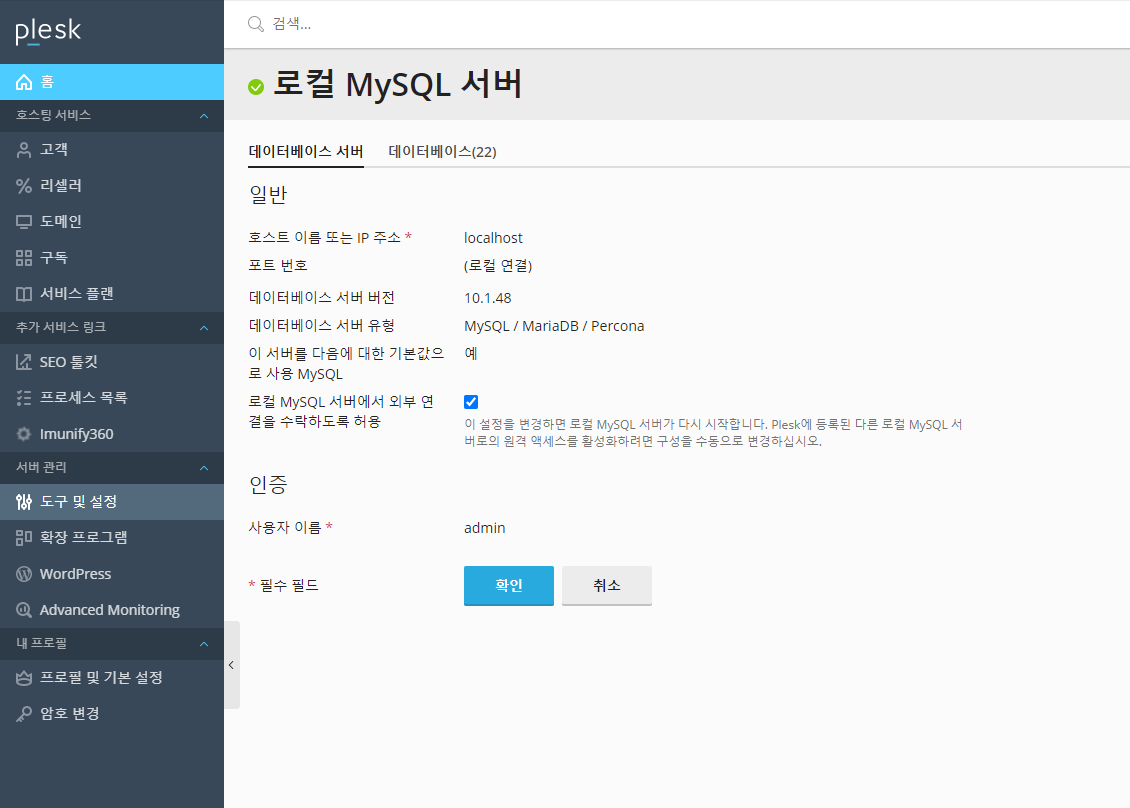Click the 도메인 monitor icon

[x=24, y=222]
